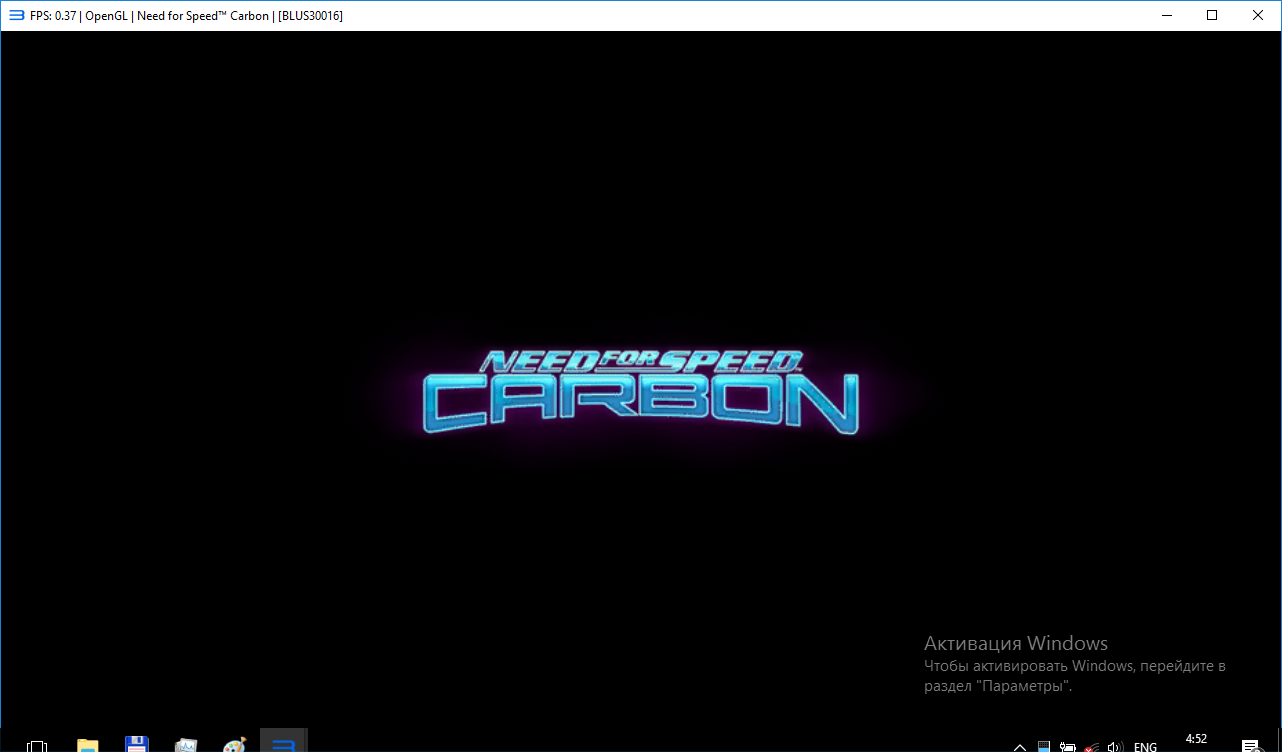Click the RPCS3 logo in title bar

(16, 15)
